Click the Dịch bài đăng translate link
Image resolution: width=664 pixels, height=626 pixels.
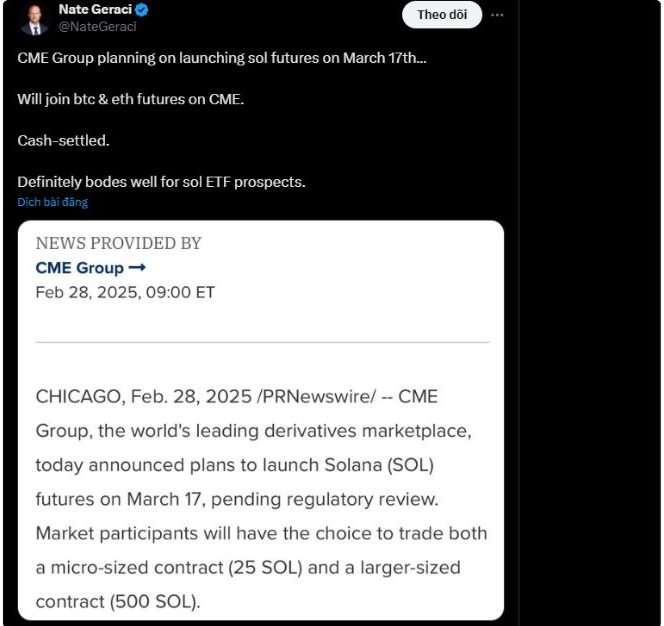[x=52, y=202]
